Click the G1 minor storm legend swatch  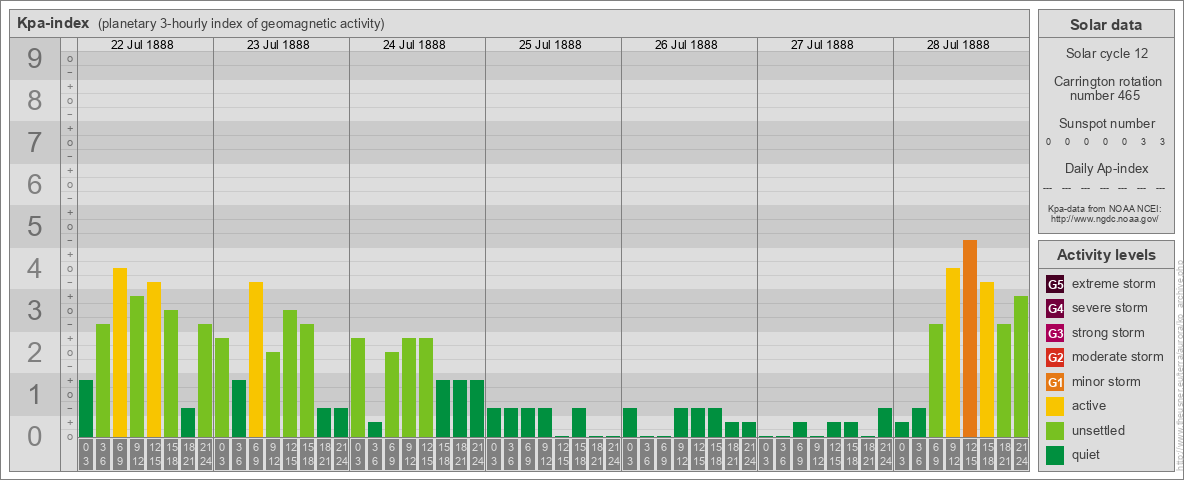click(1055, 382)
